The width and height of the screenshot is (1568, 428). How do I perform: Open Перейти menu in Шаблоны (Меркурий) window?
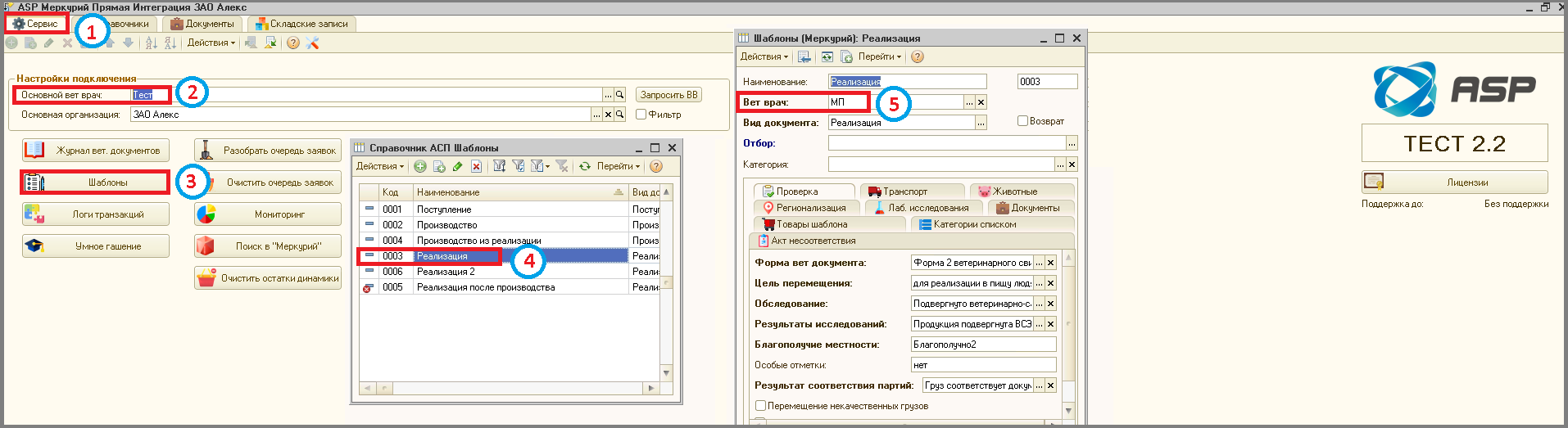[879, 56]
